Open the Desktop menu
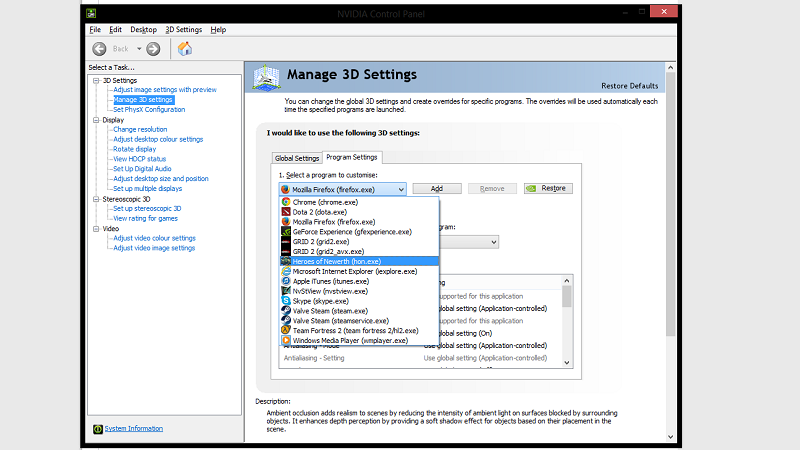 [x=143, y=30]
